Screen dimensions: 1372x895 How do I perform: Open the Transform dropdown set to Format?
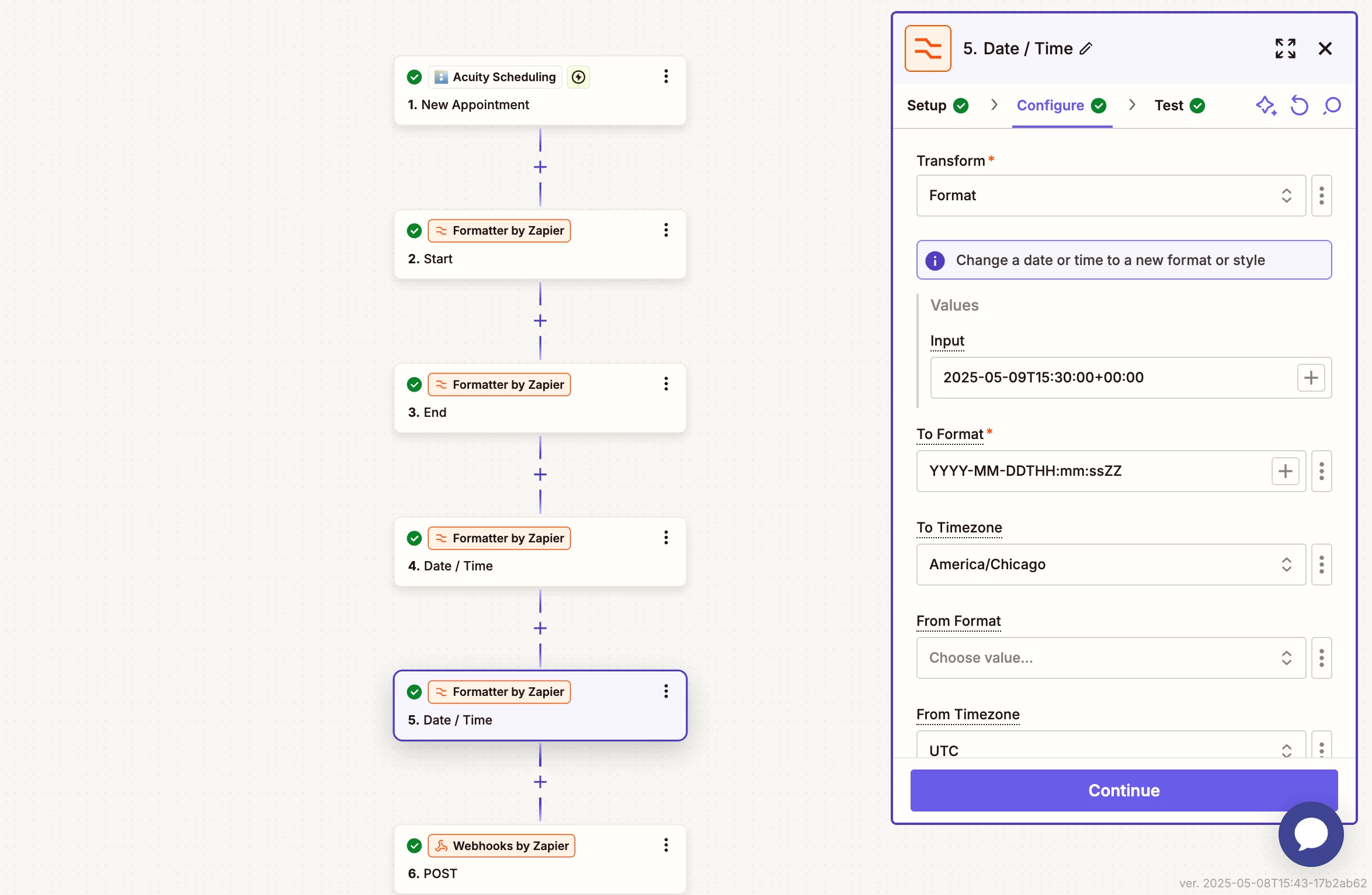(x=1111, y=196)
